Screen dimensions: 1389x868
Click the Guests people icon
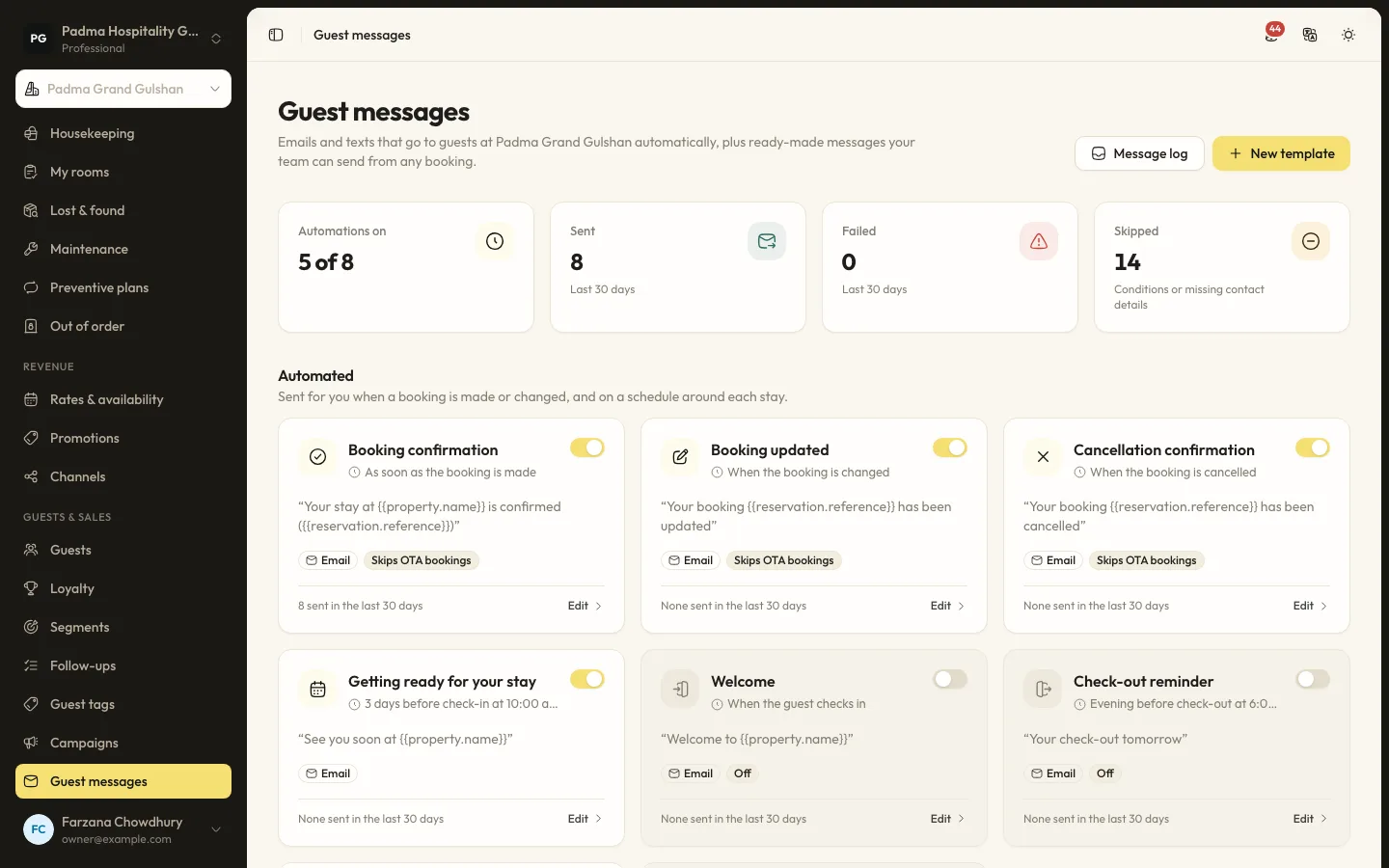[31, 550]
